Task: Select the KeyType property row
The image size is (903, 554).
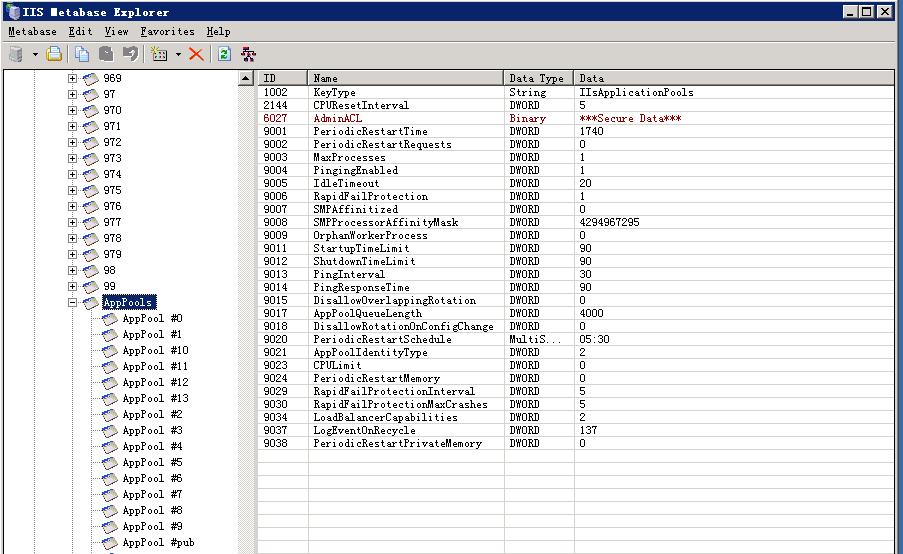Action: pyautogui.click(x=576, y=92)
